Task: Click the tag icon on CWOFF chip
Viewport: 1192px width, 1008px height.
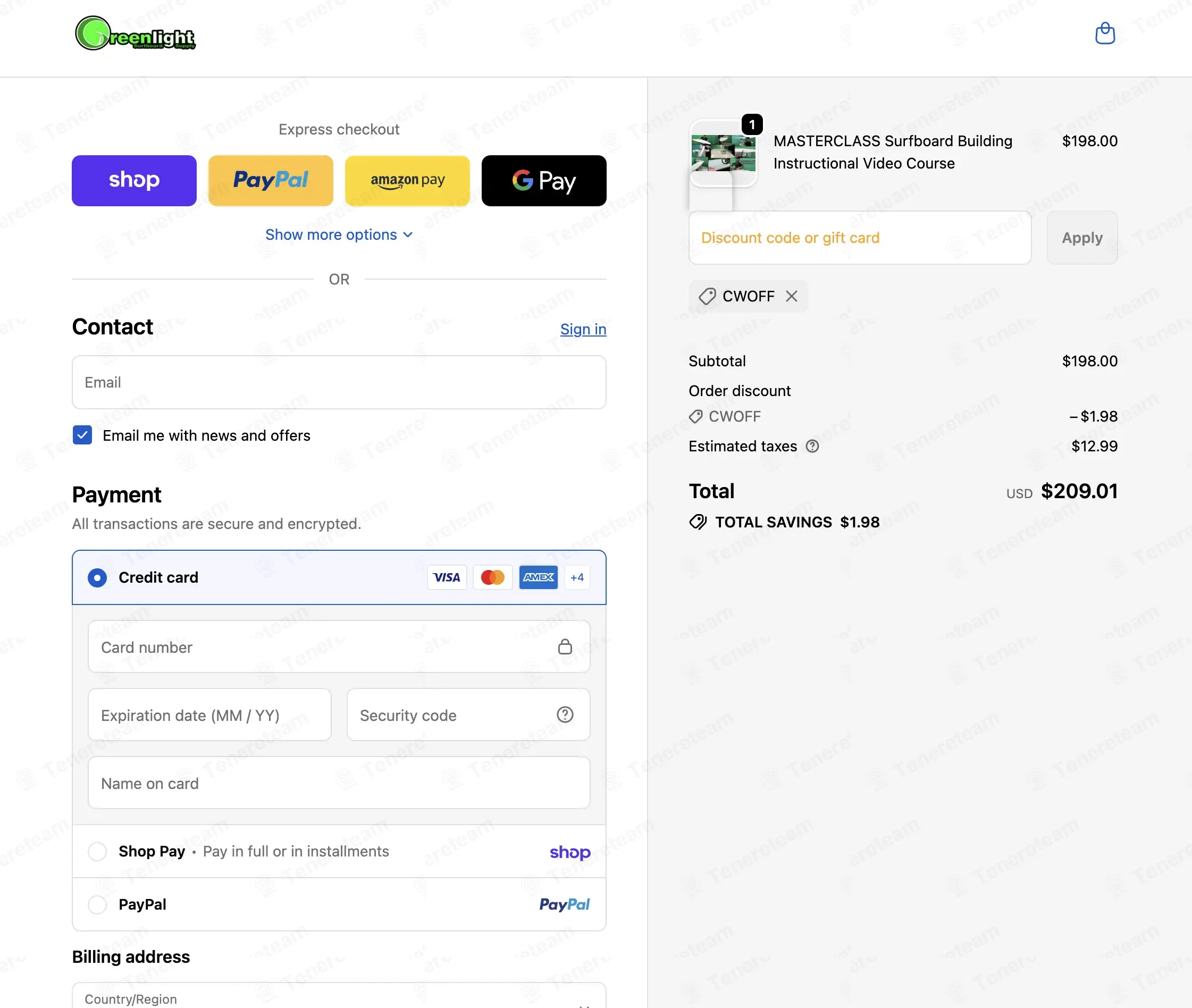Action: pyautogui.click(x=708, y=296)
